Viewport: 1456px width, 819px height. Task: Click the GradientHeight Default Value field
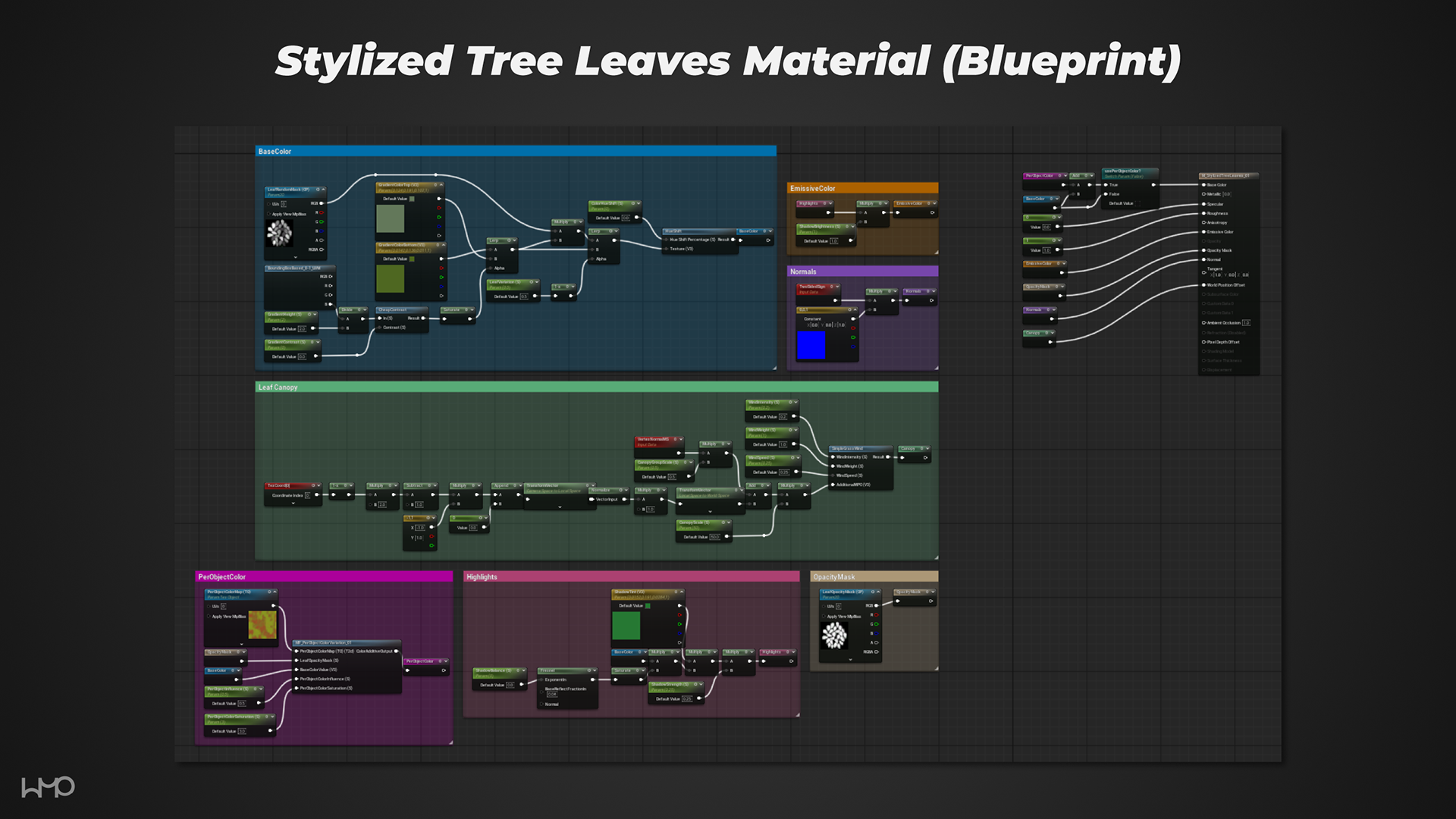302,329
